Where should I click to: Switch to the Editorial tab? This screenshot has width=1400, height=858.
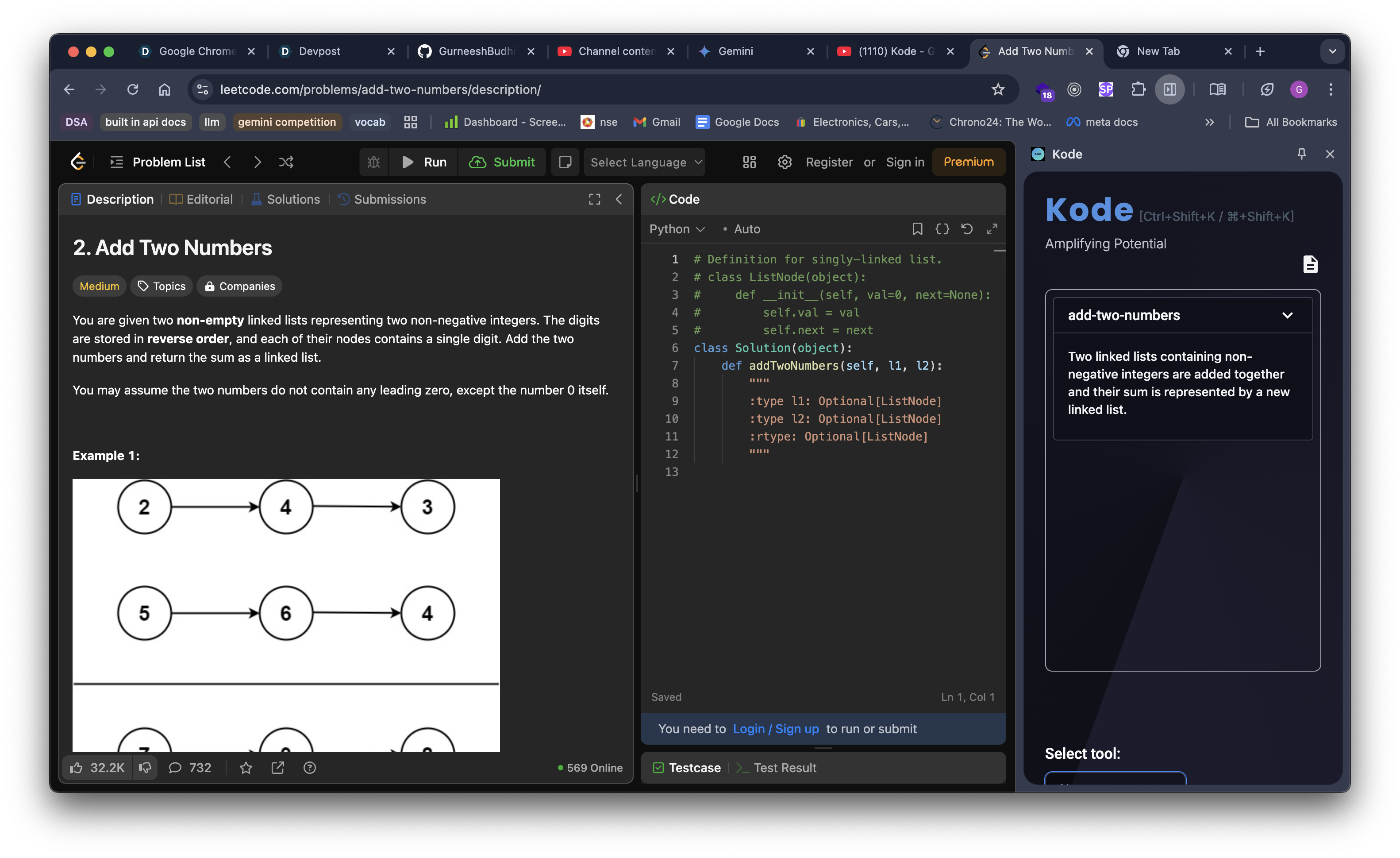(202, 199)
